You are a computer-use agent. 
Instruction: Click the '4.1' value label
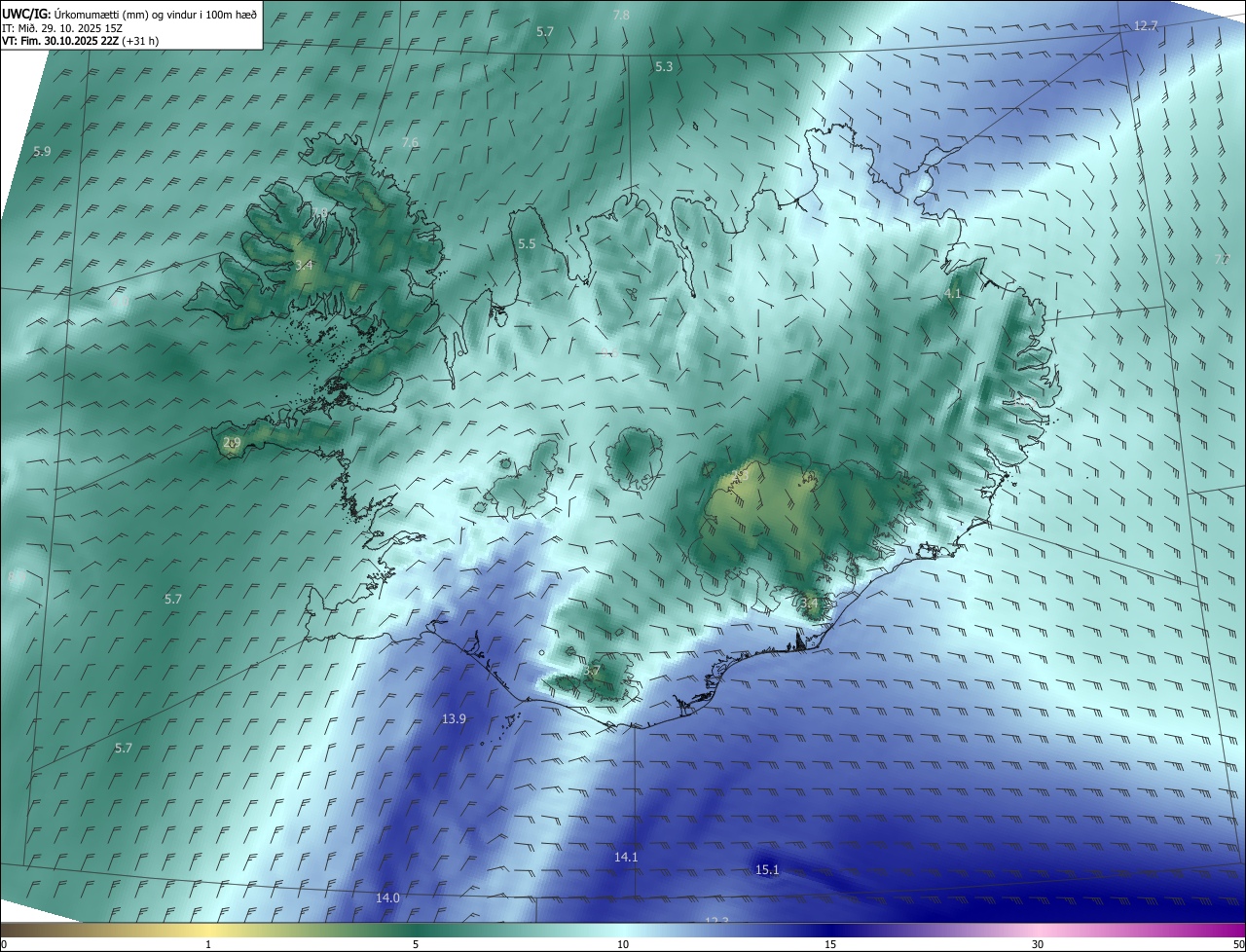[952, 293]
